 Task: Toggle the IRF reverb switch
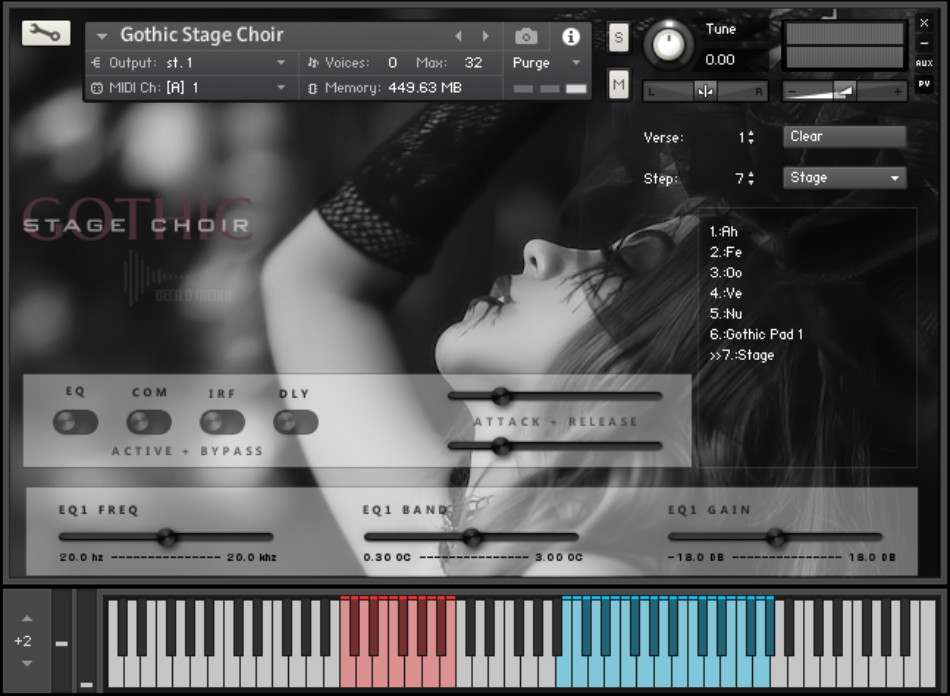point(222,422)
